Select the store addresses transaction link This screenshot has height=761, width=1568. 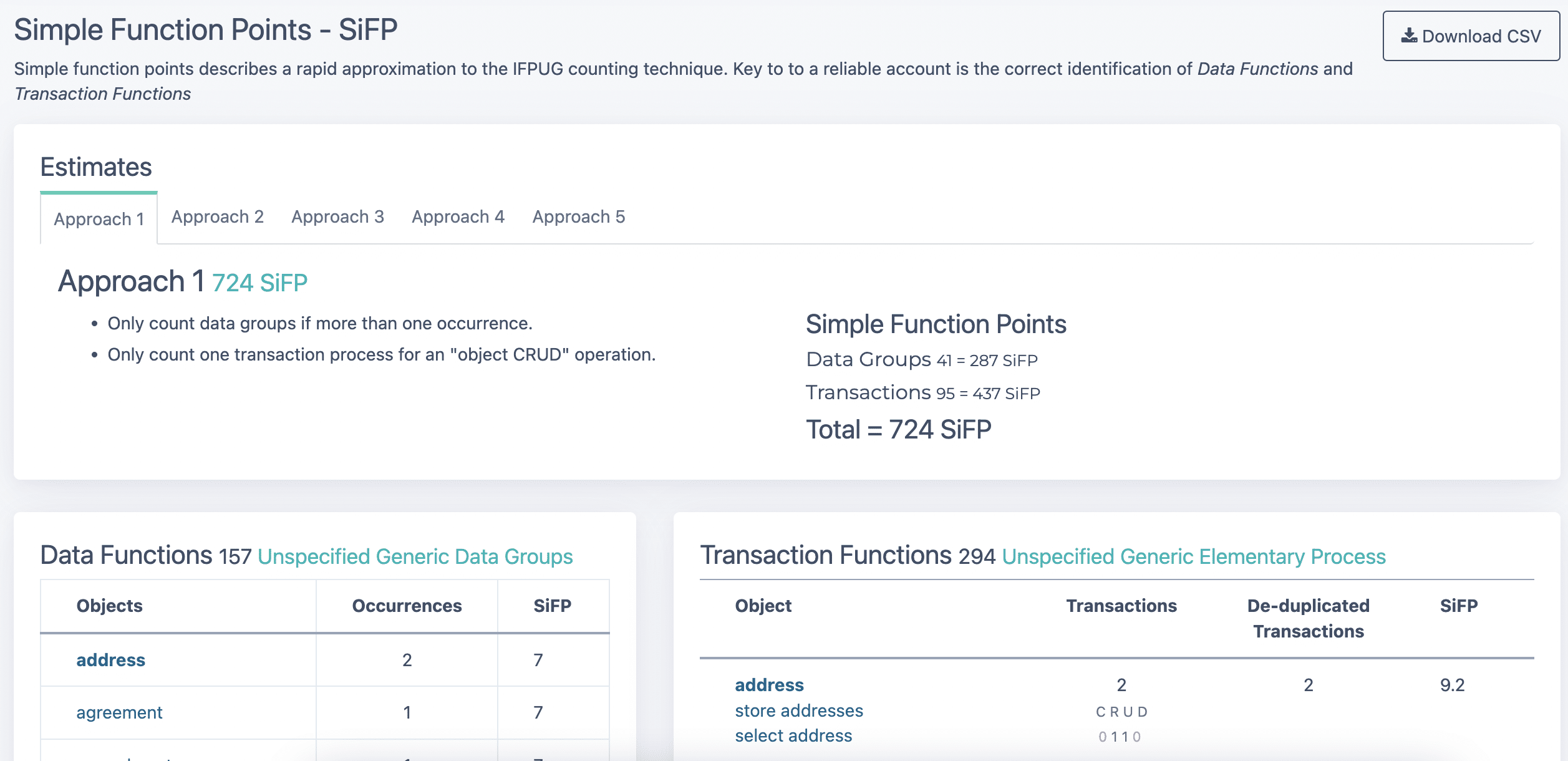click(x=800, y=710)
